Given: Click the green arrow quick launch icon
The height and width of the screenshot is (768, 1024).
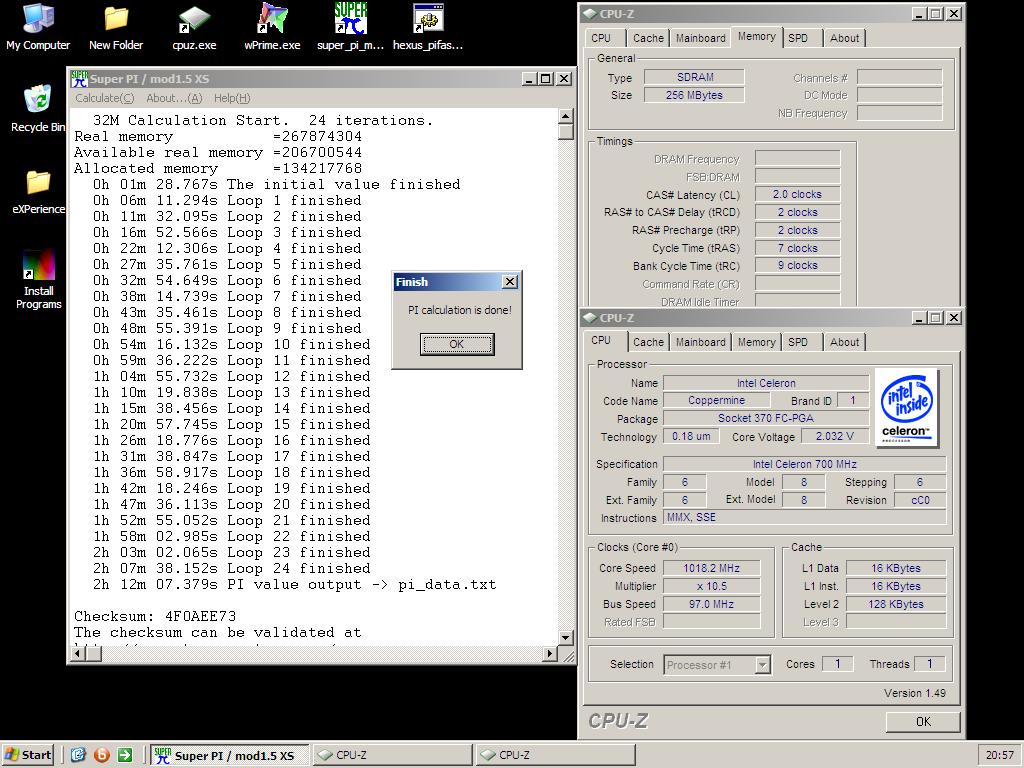Looking at the screenshot, I should click(125, 755).
